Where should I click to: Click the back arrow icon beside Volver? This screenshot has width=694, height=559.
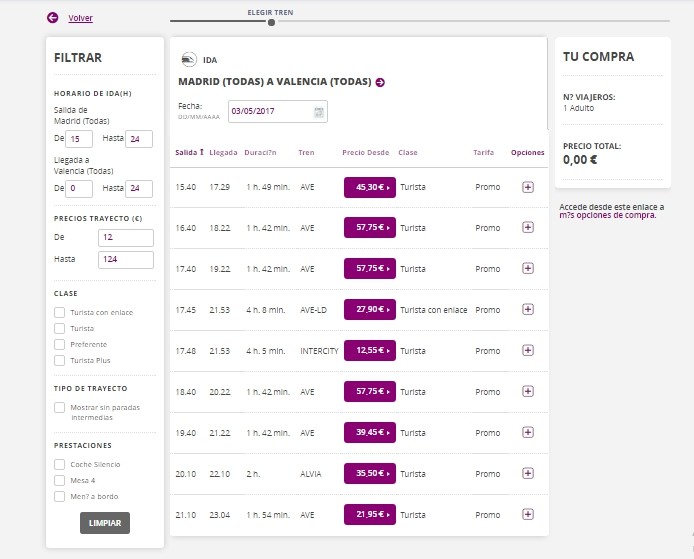tap(52, 18)
